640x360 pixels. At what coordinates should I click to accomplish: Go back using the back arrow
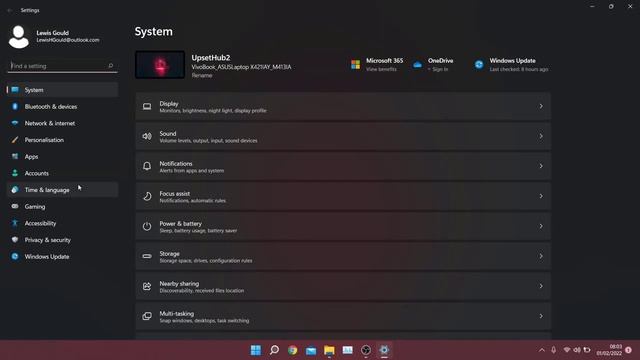9,10
